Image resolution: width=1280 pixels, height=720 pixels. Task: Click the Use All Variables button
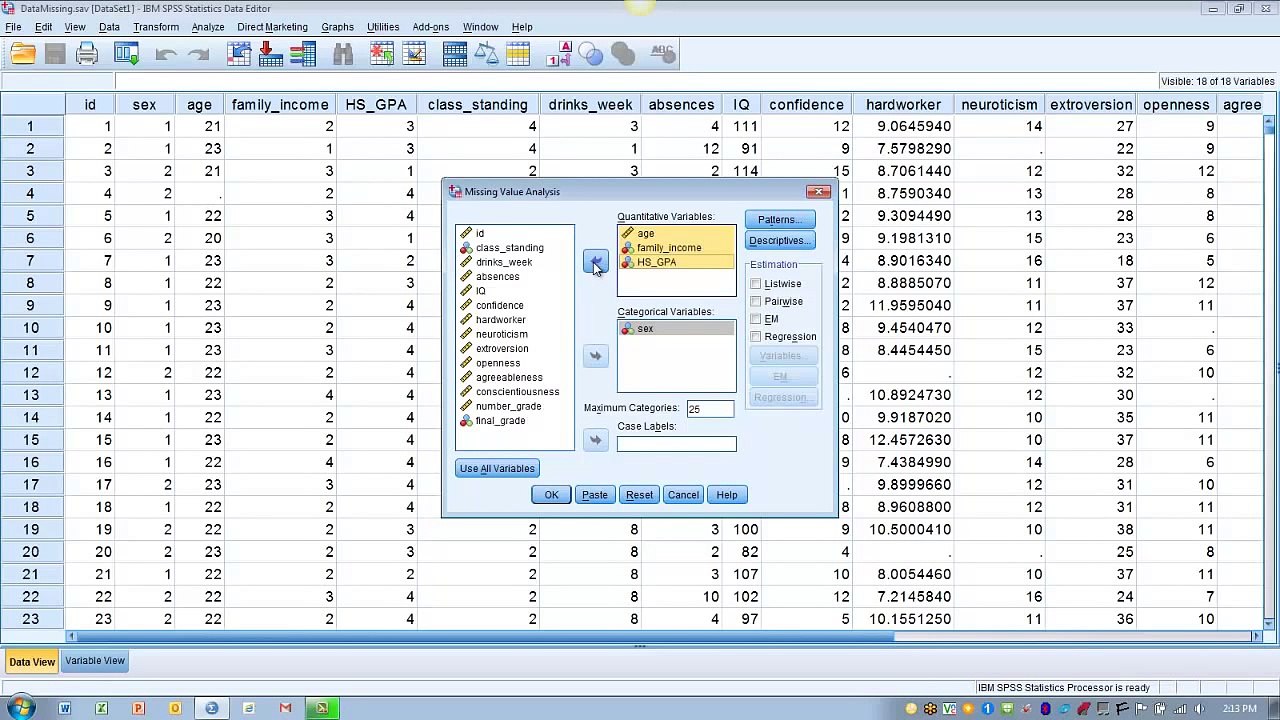coord(497,469)
